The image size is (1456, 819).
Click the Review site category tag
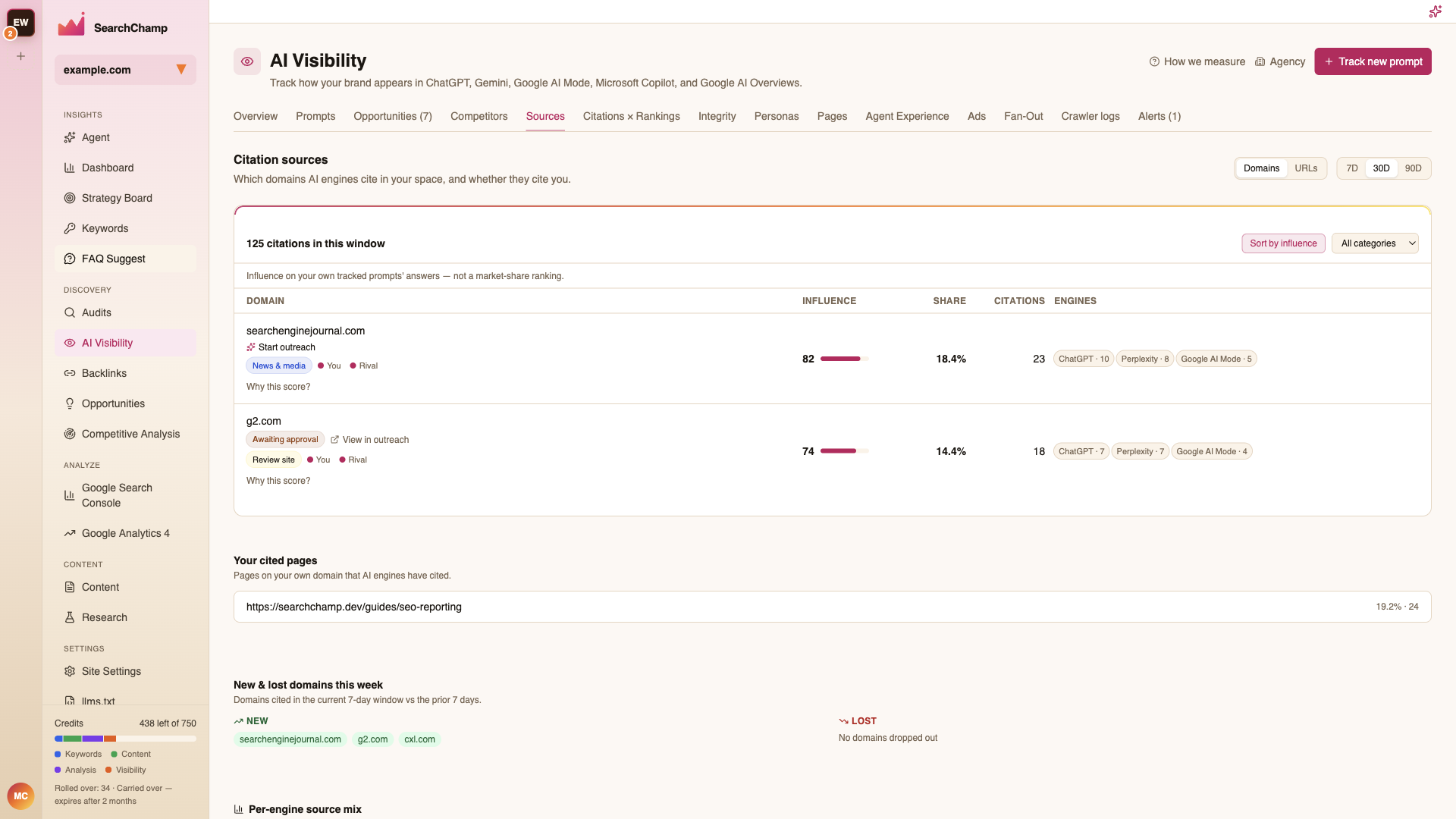point(273,460)
